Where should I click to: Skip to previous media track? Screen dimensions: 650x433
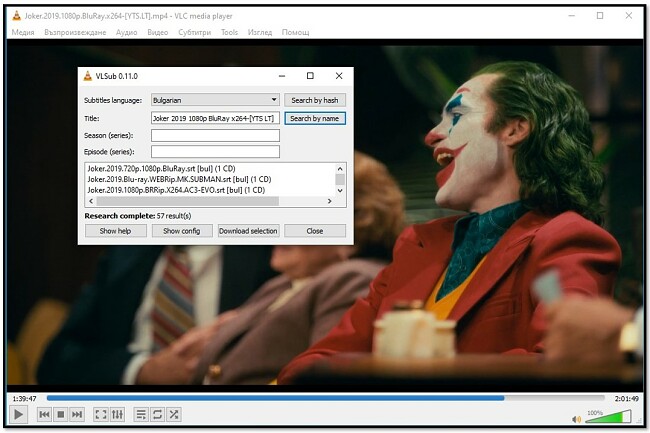(44, 414)
